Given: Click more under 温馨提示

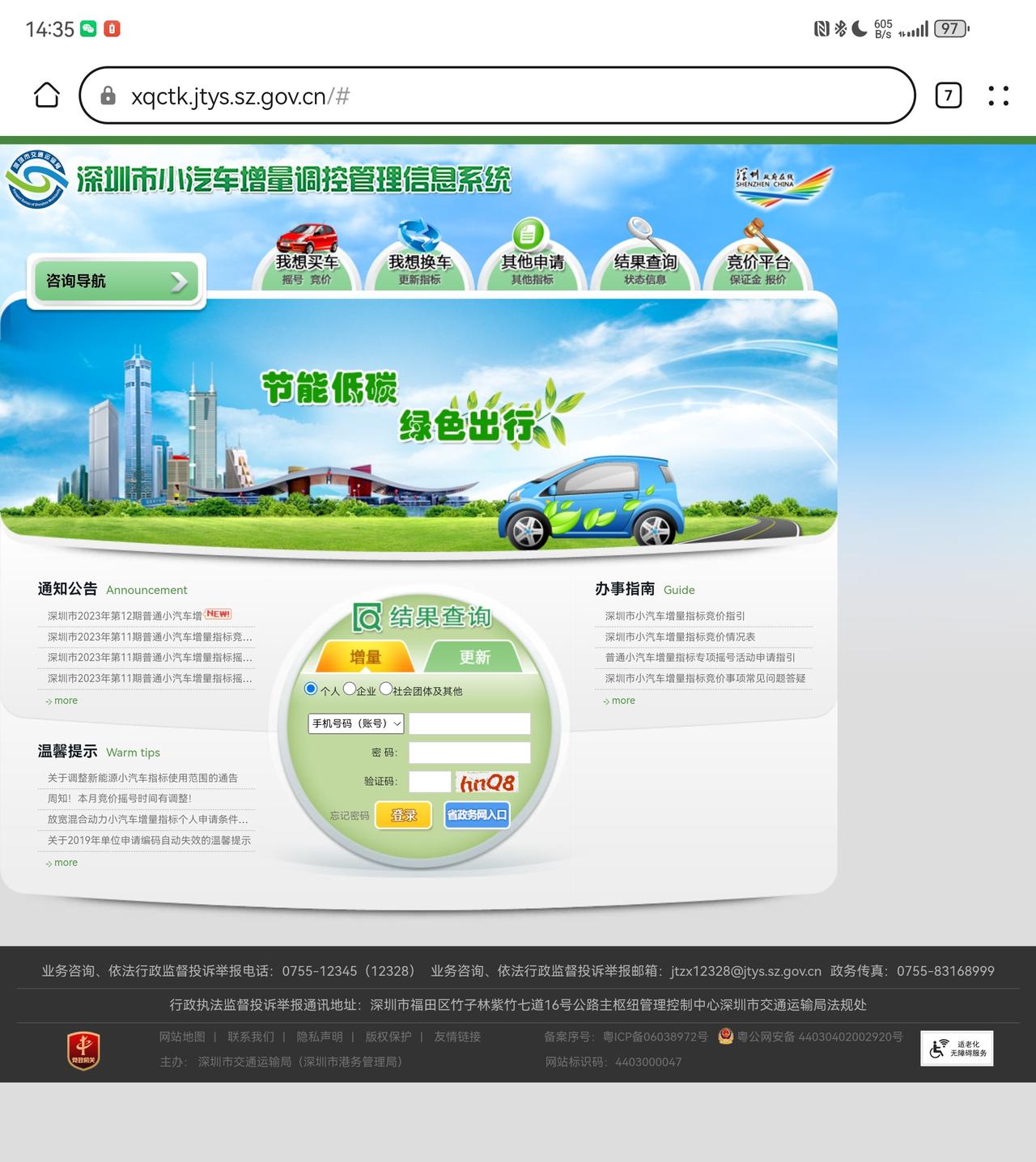Looking at the screenshot, I should click(62, 863).
